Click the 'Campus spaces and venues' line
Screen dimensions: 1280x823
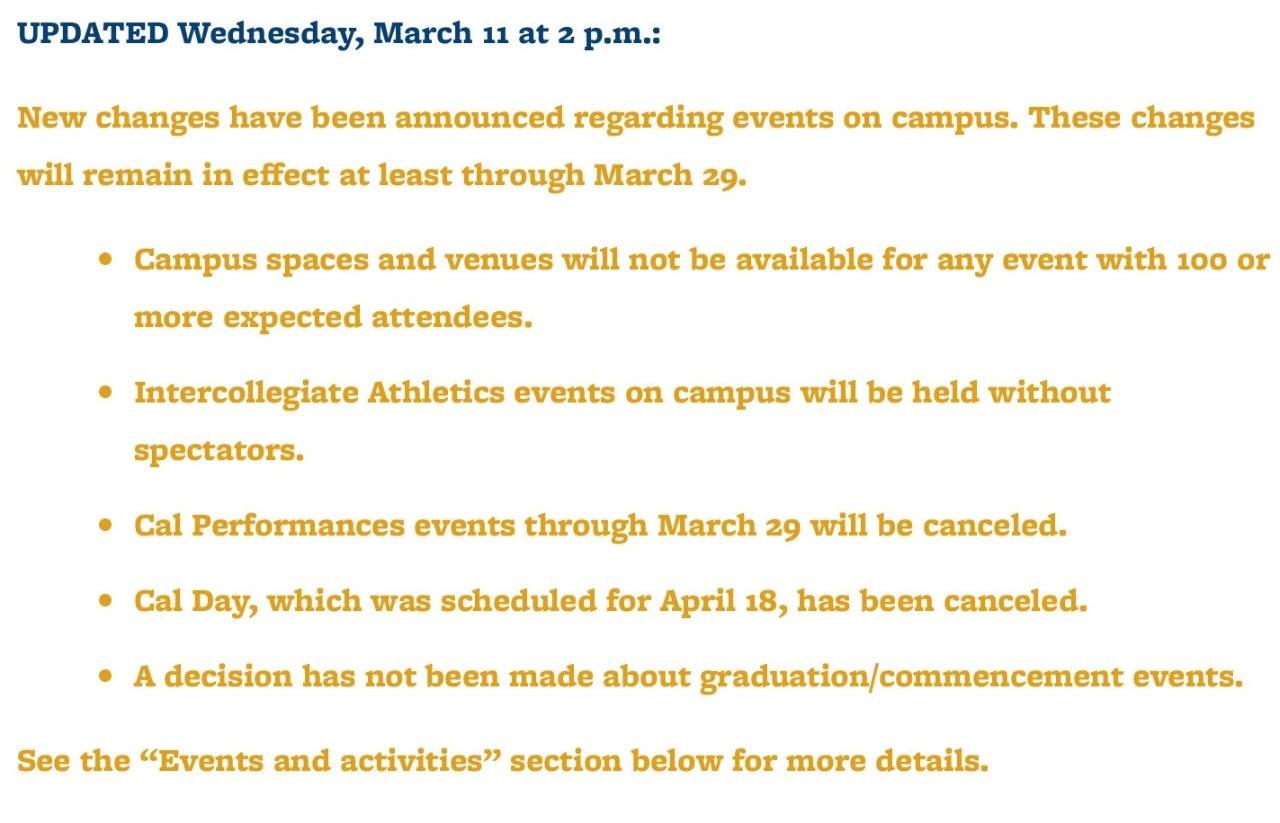(702, 260)
